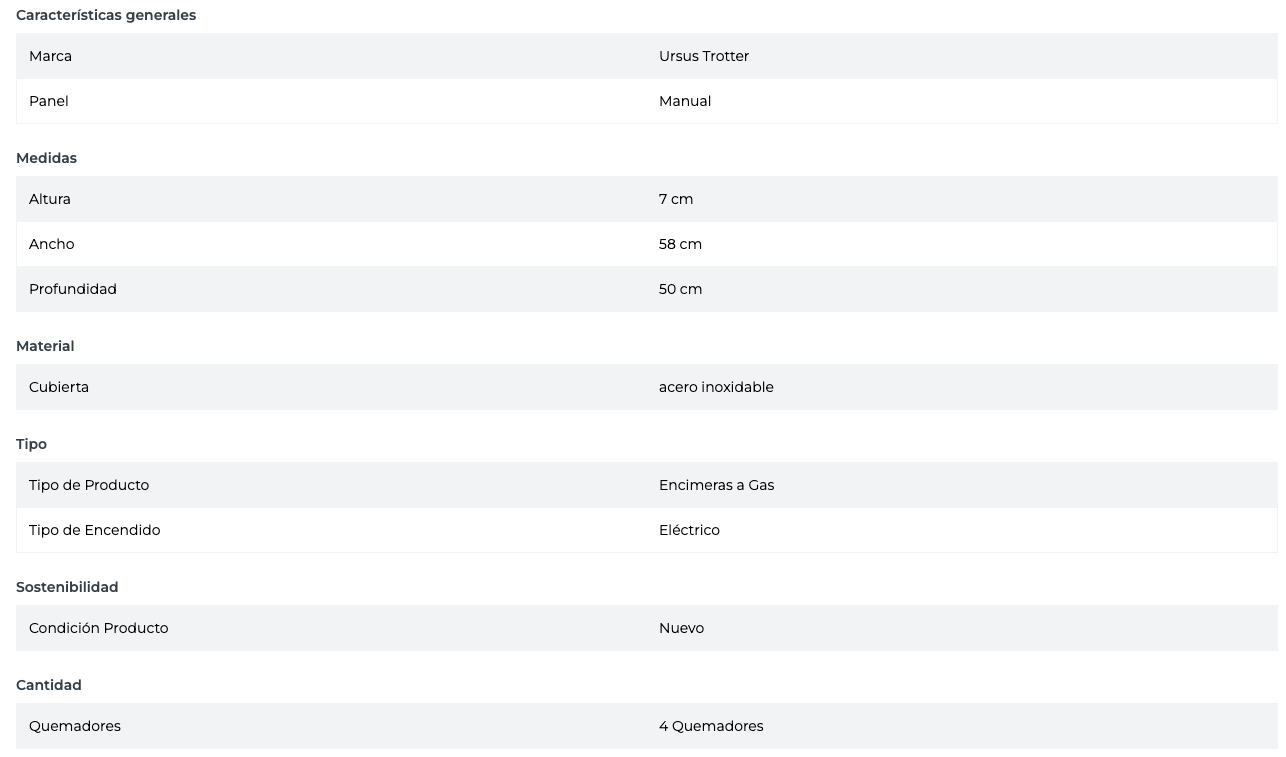Click the Marca row label
This screenshot has height=757, width=1286.
(50, 56)
